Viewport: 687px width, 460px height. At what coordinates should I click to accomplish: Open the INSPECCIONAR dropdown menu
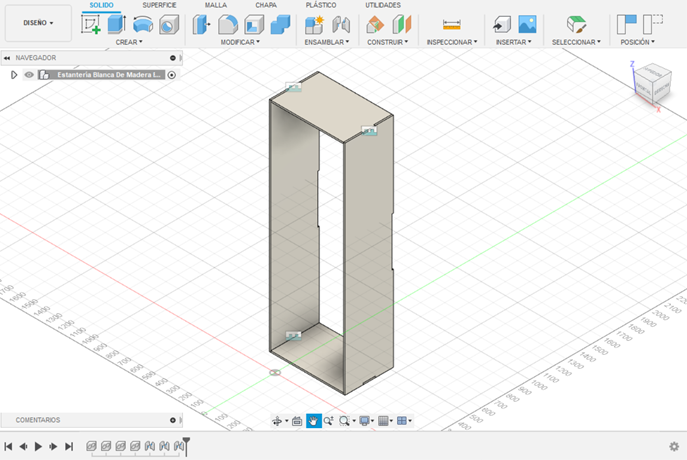tap(452, 42)
